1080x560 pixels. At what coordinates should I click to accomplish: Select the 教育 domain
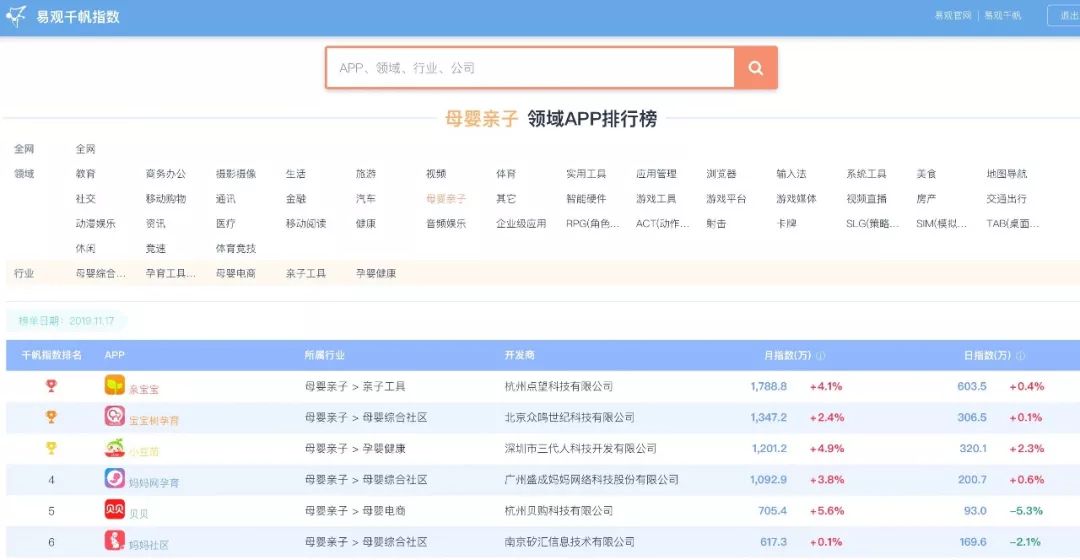click(x=85, y=174)
